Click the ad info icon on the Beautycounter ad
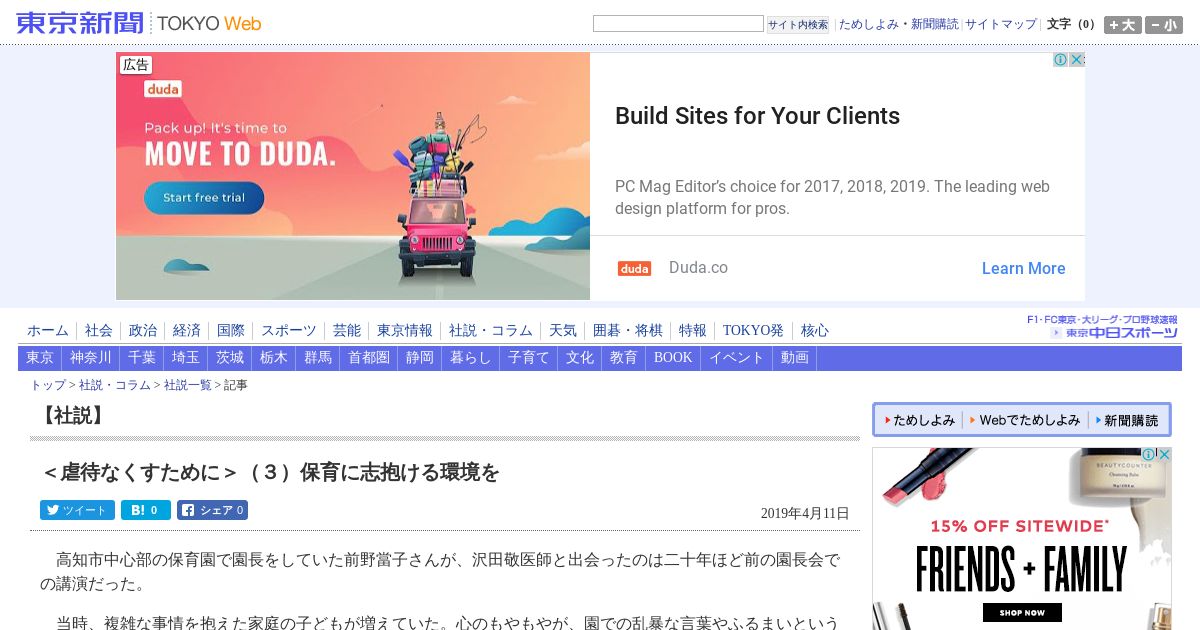This screenshot has width=1200, height=630. [1149, 455]
